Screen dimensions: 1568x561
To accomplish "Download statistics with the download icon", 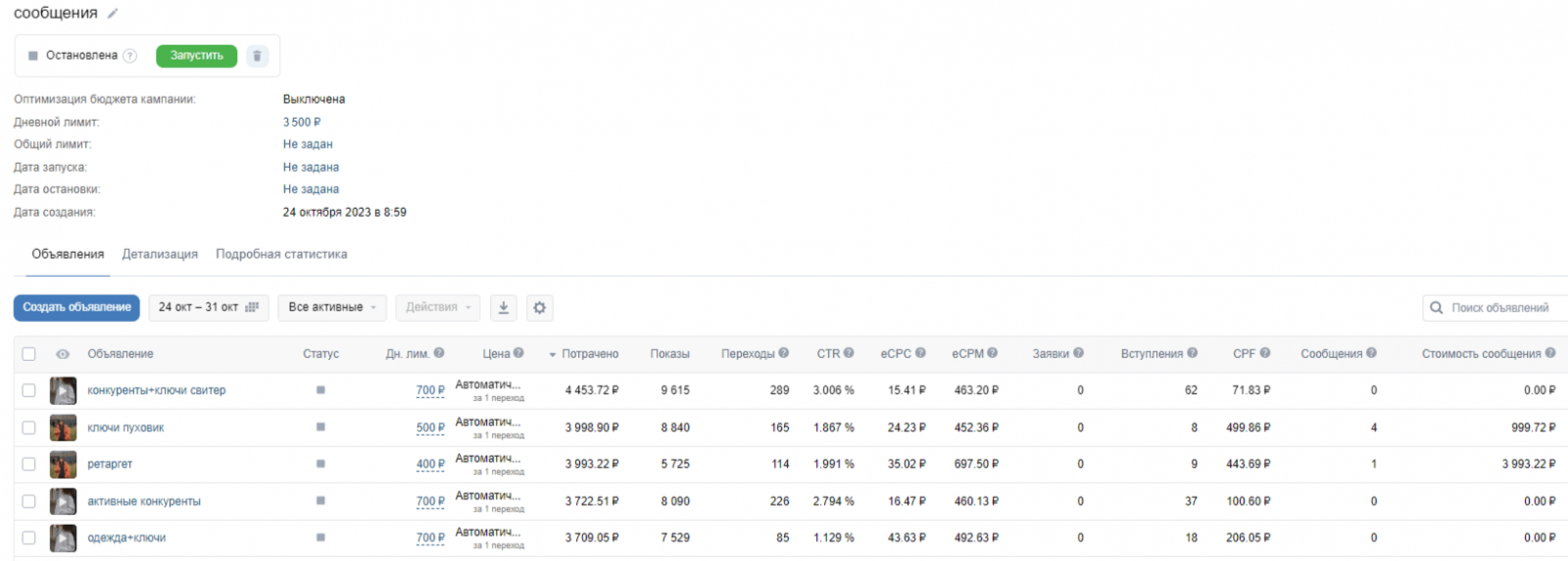I will [x=503, y=307].
